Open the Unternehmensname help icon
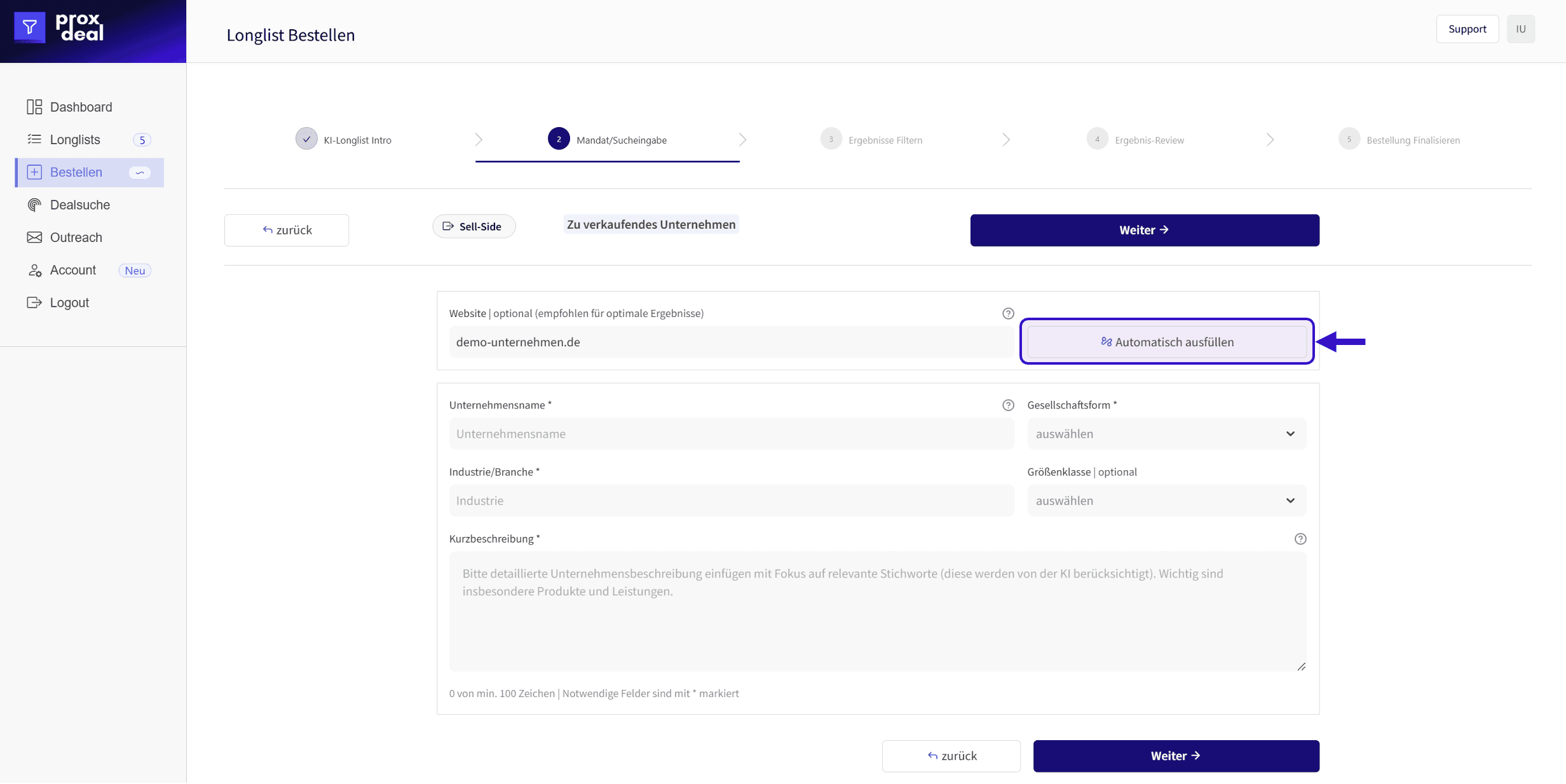Image resolution: width=1566 pixels, height=784 pixels. tap(1008, 405)
